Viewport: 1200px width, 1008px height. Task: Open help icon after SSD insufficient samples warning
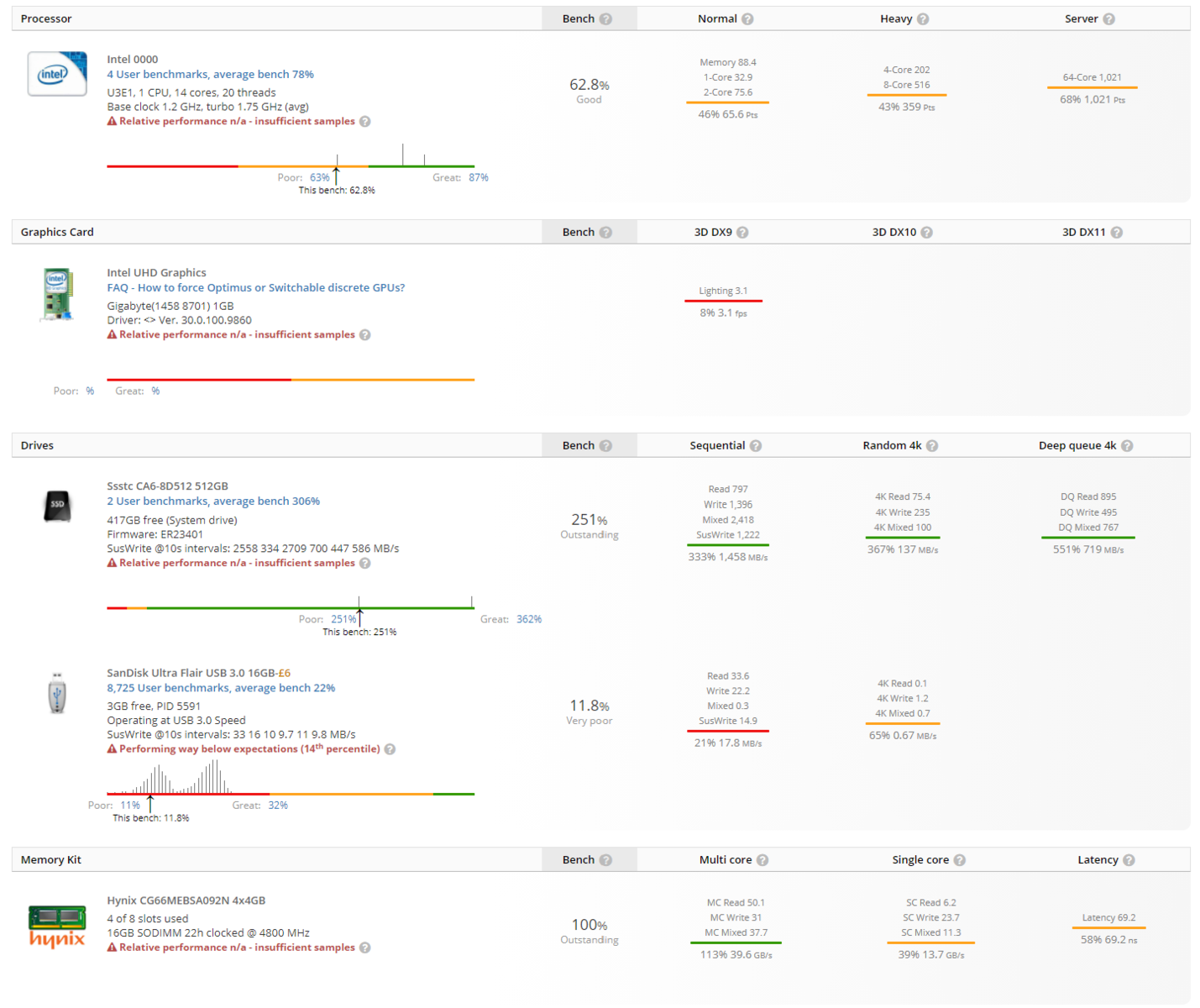pyautogui.click(x=365, y=564)
